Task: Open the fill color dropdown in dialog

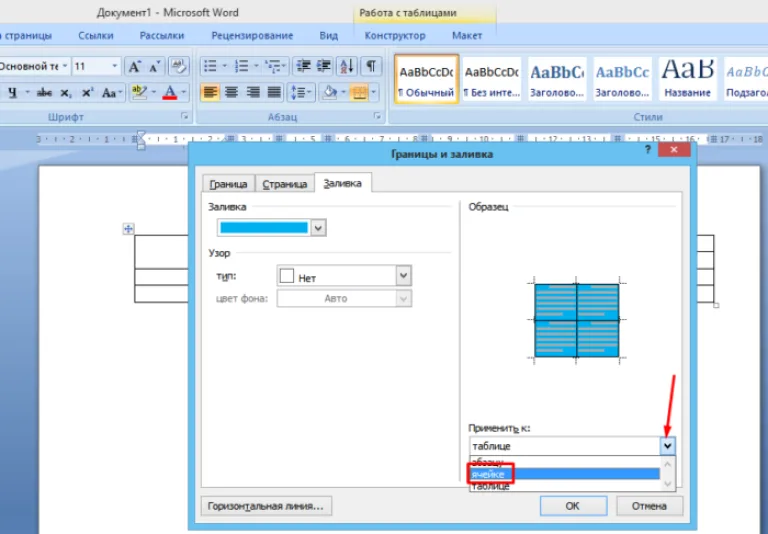Action: [x=318, y=228]
